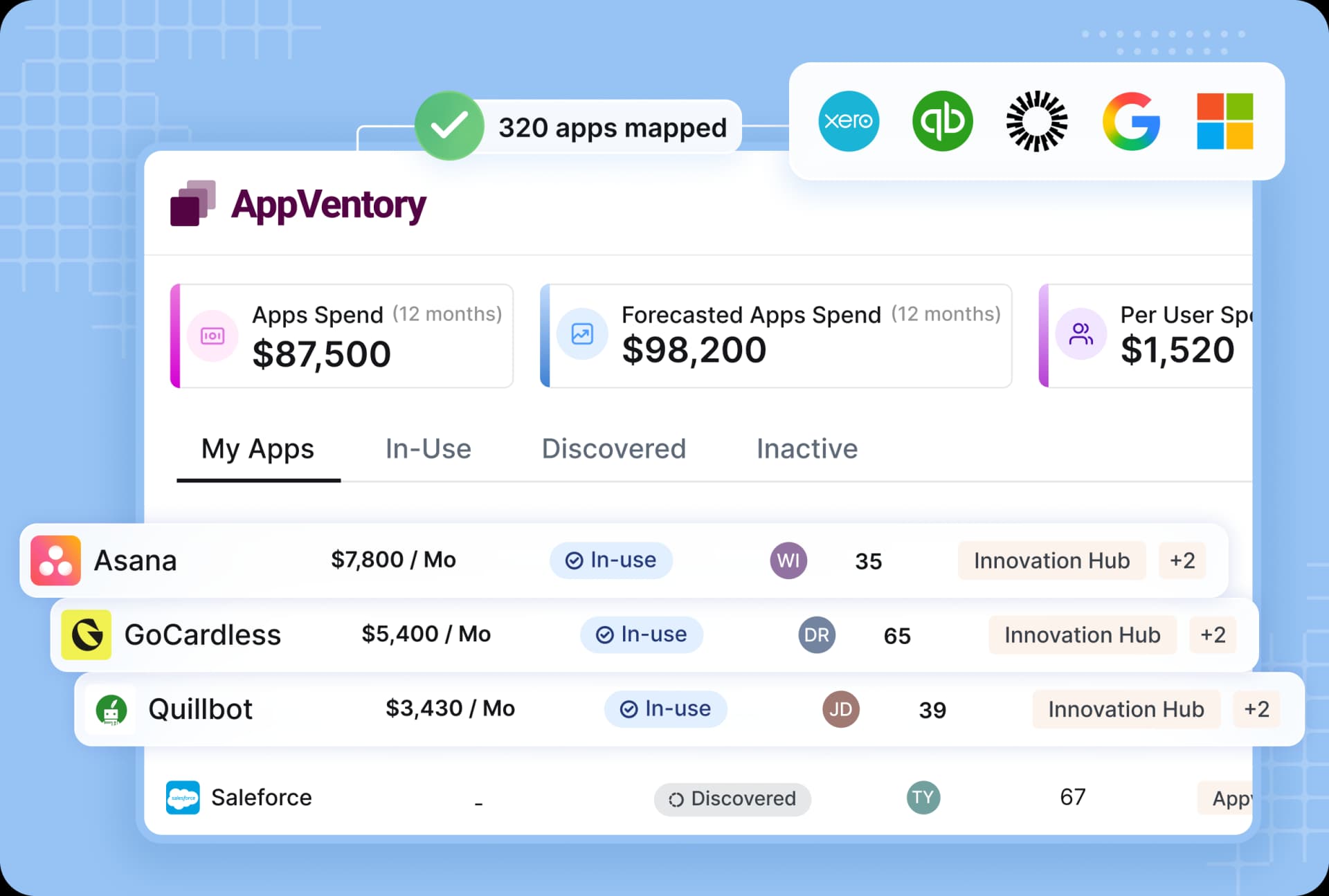Click the $3,430 / Mo cost

451,708
